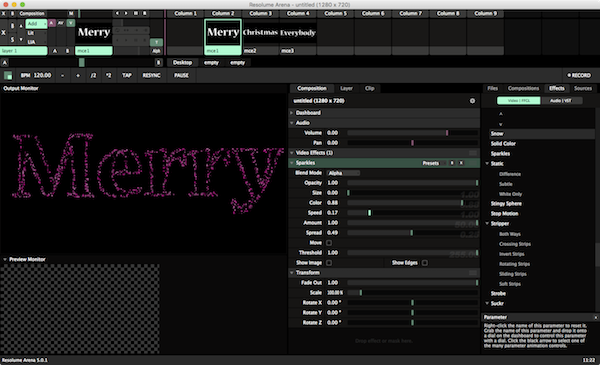The height and width of the screenshot is (365, 600).
Task: Bypass the Sparkles effect with its B button
Action: pyautogui.click(x=452, y=163)
